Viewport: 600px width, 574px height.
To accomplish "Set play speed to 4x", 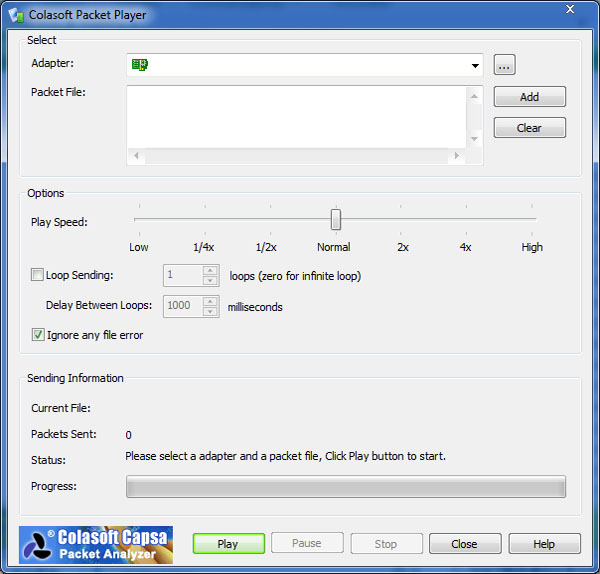I will 465,247.
